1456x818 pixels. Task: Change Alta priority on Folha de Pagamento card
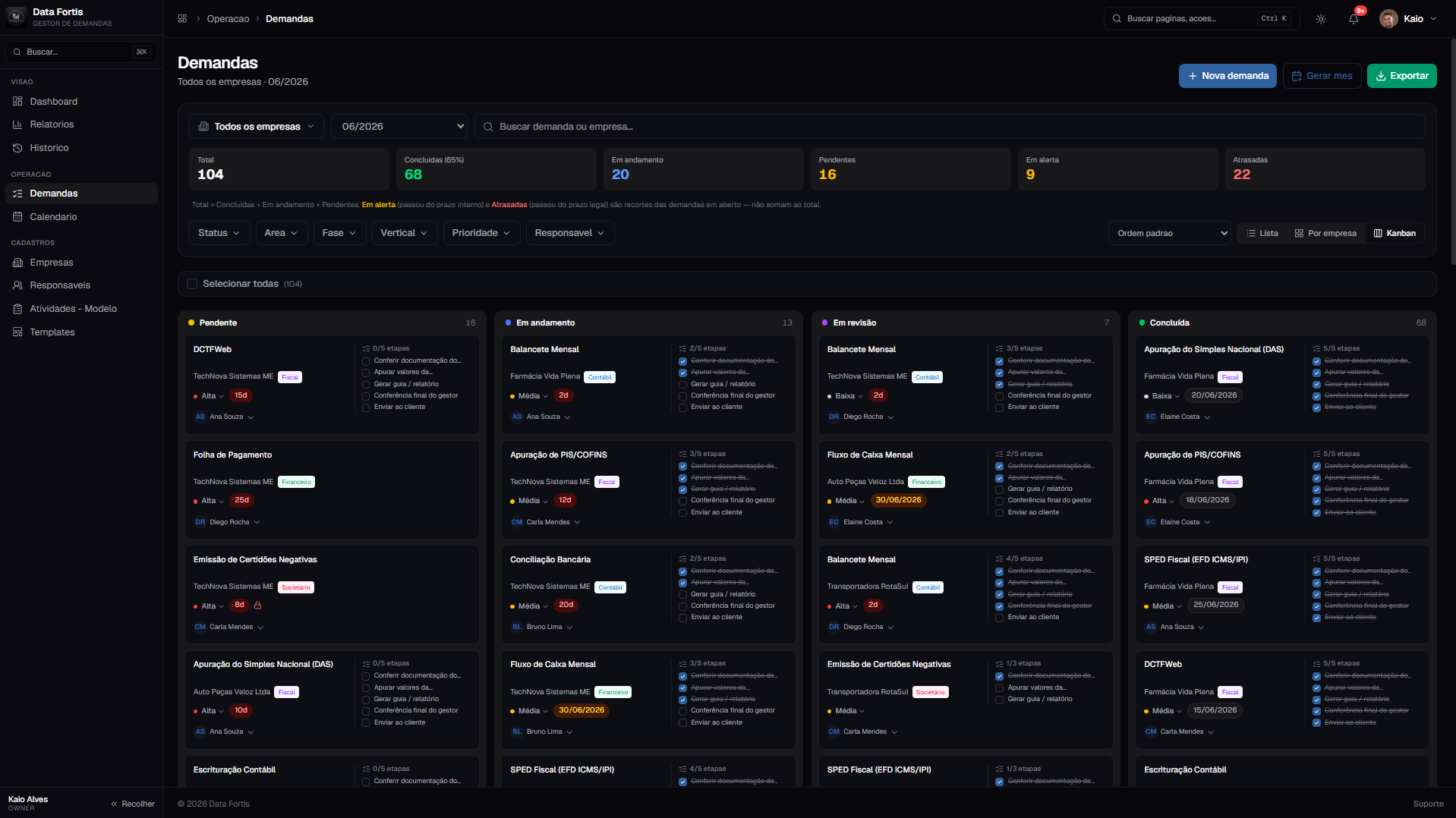tap(209, 501)
